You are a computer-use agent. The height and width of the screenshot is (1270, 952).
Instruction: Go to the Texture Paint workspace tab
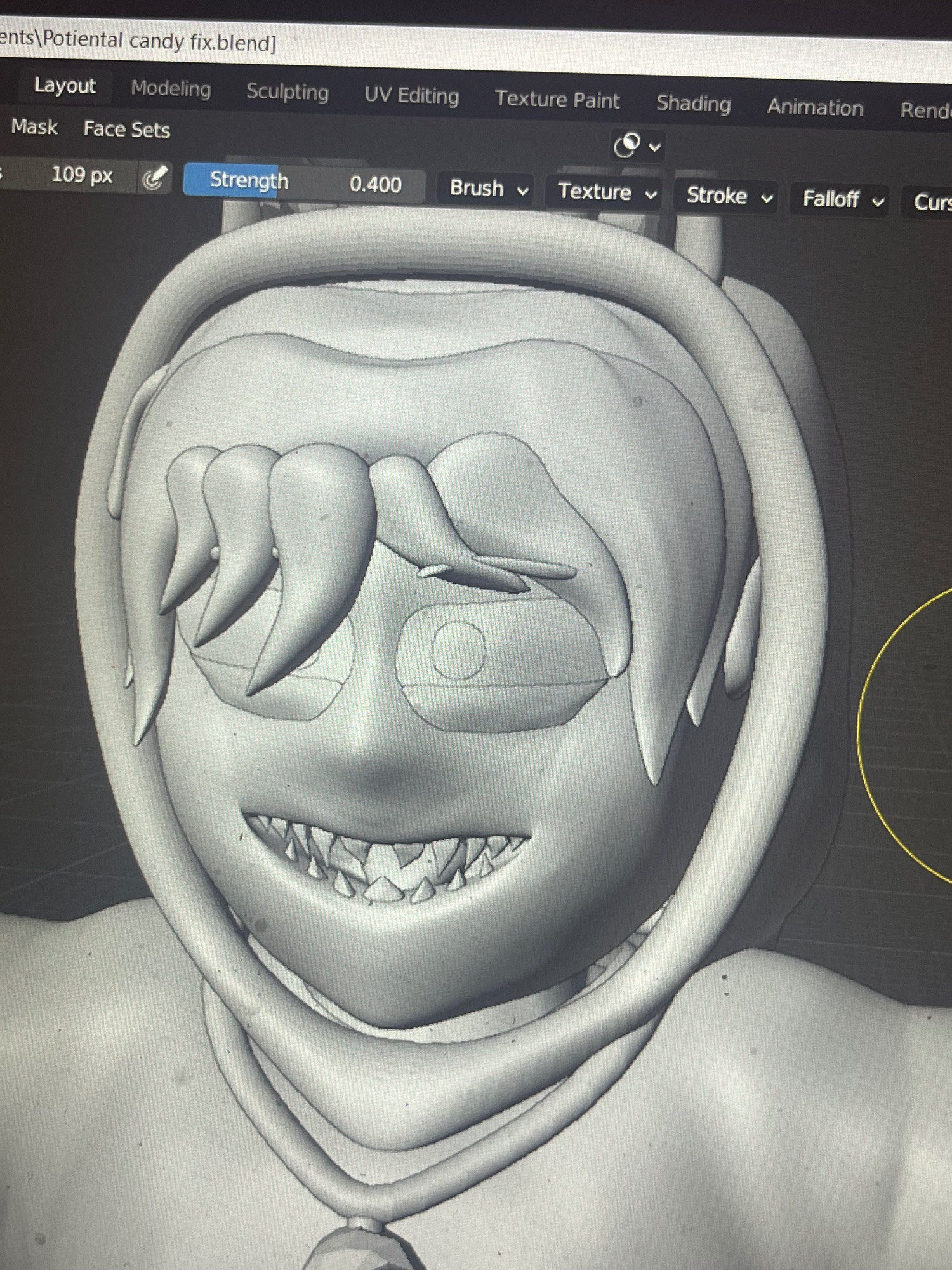coord(557,100)
